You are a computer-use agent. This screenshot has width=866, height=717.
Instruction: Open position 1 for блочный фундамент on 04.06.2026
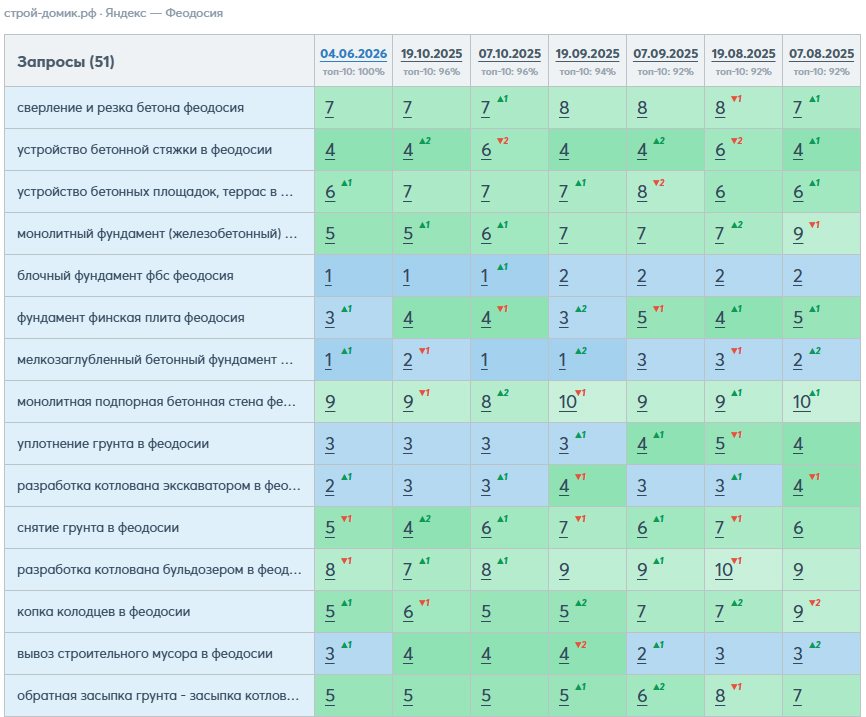[x=329, y=276]
